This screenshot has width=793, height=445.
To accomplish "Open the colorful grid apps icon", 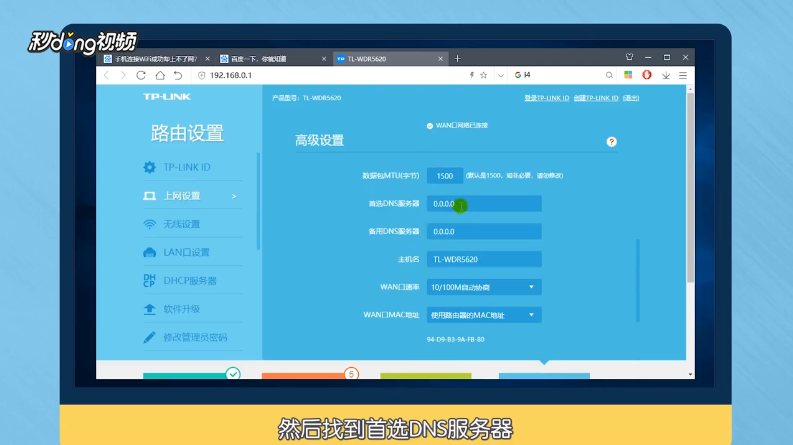I will pos(628,75).
